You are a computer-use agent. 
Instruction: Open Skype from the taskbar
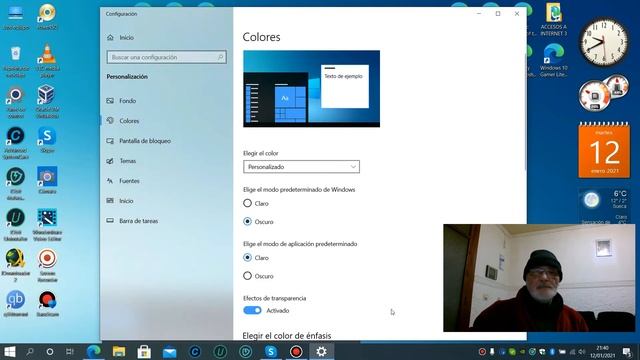tap(271, 351)
